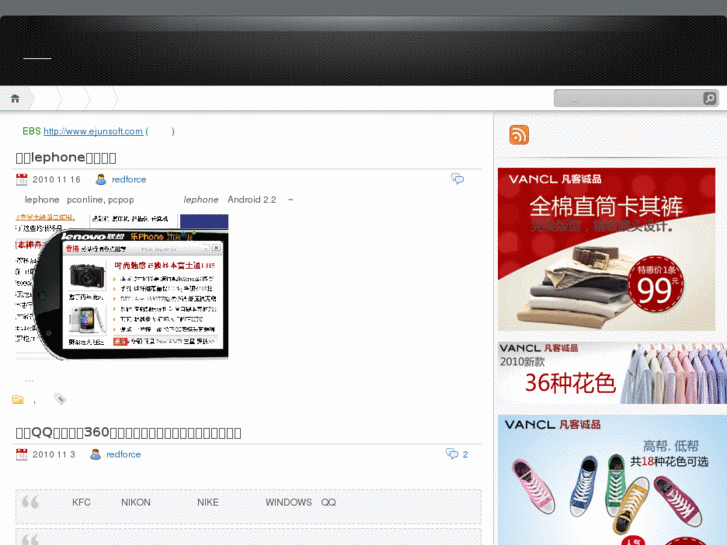Click the user icon on lephone post
This screenshot has height=545, width=727.
pyautogui.click(x=101, y=180)
